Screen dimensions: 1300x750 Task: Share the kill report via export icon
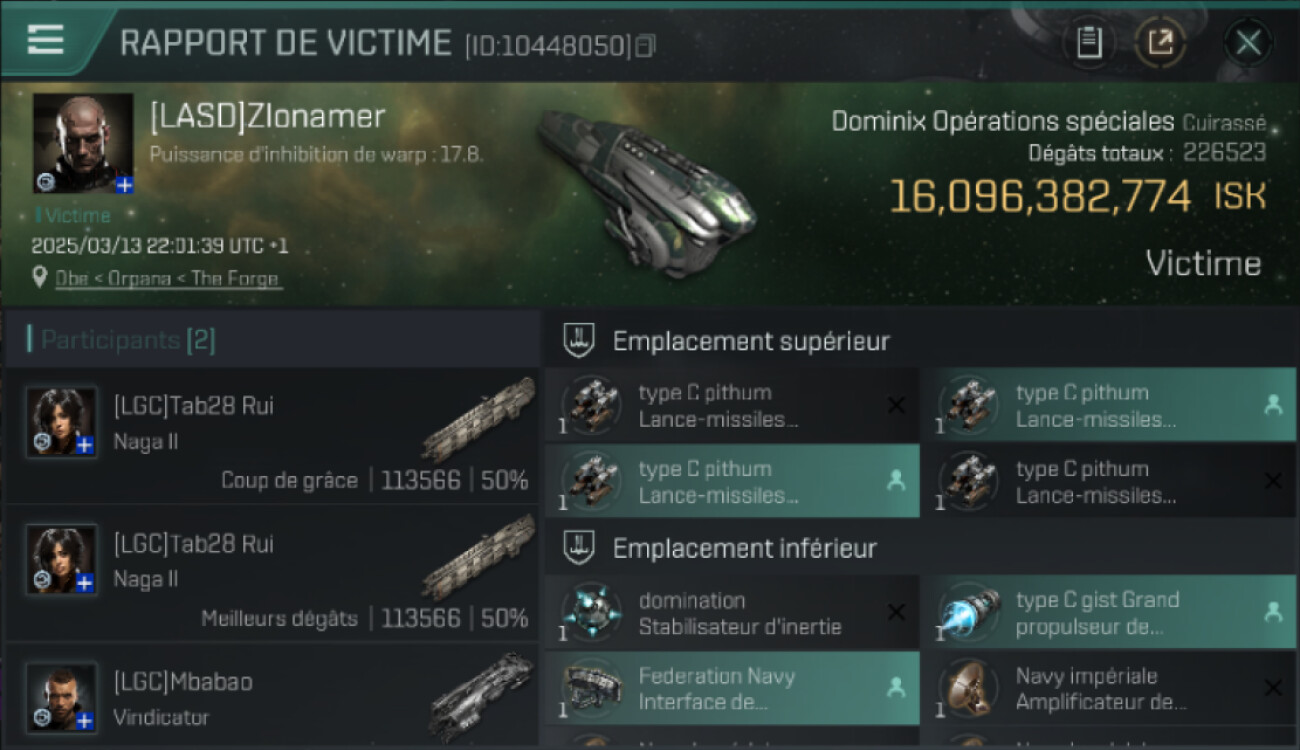(1160, 43)
